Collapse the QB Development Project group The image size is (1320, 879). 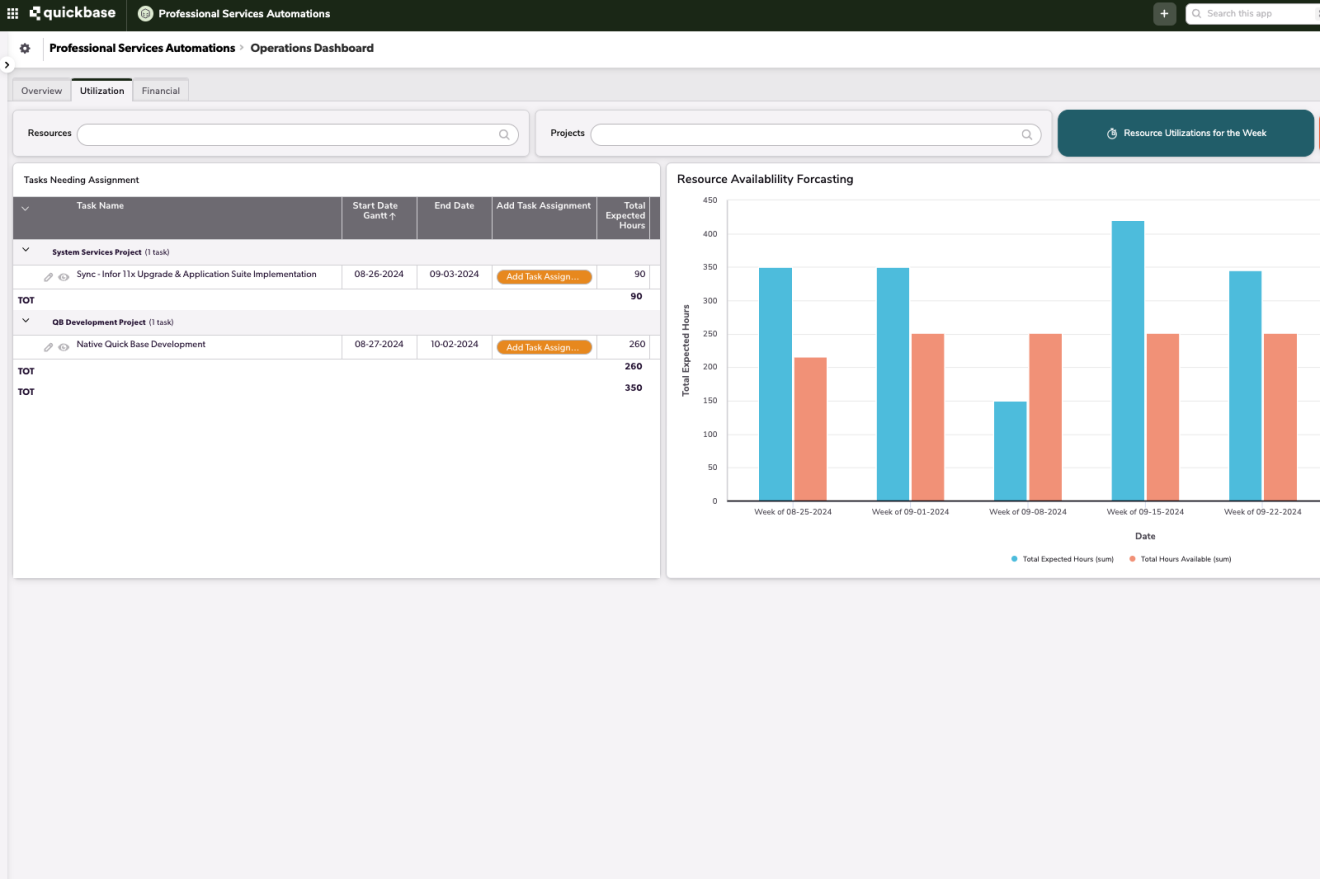[26, 321]
